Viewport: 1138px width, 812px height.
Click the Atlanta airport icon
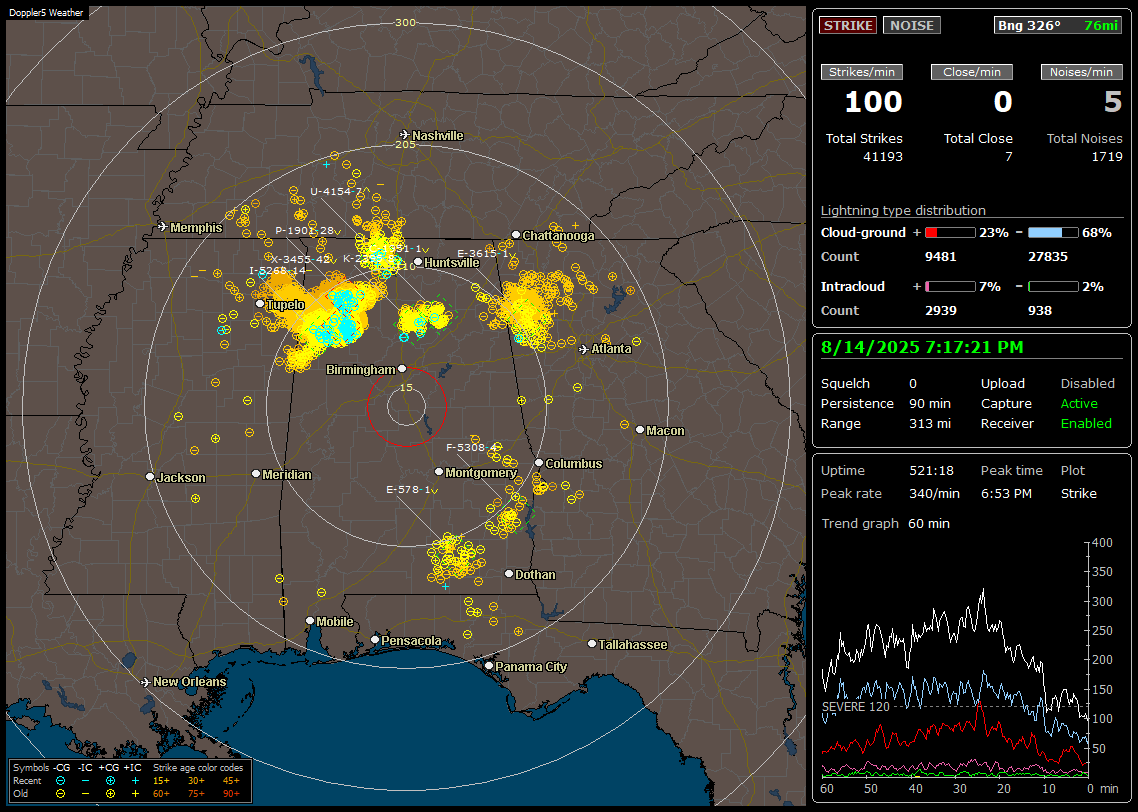coord(584,349)
